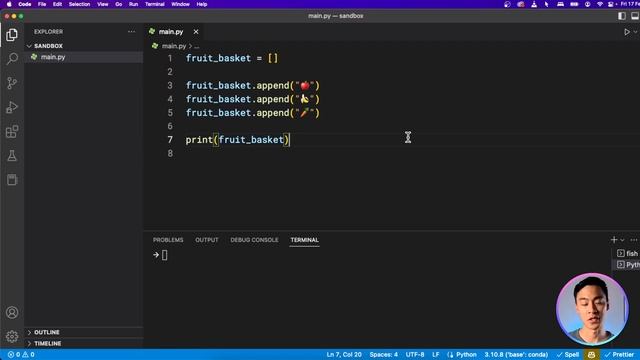Change end of line sequence LF
640x360 pixels.
pos(436,355)
